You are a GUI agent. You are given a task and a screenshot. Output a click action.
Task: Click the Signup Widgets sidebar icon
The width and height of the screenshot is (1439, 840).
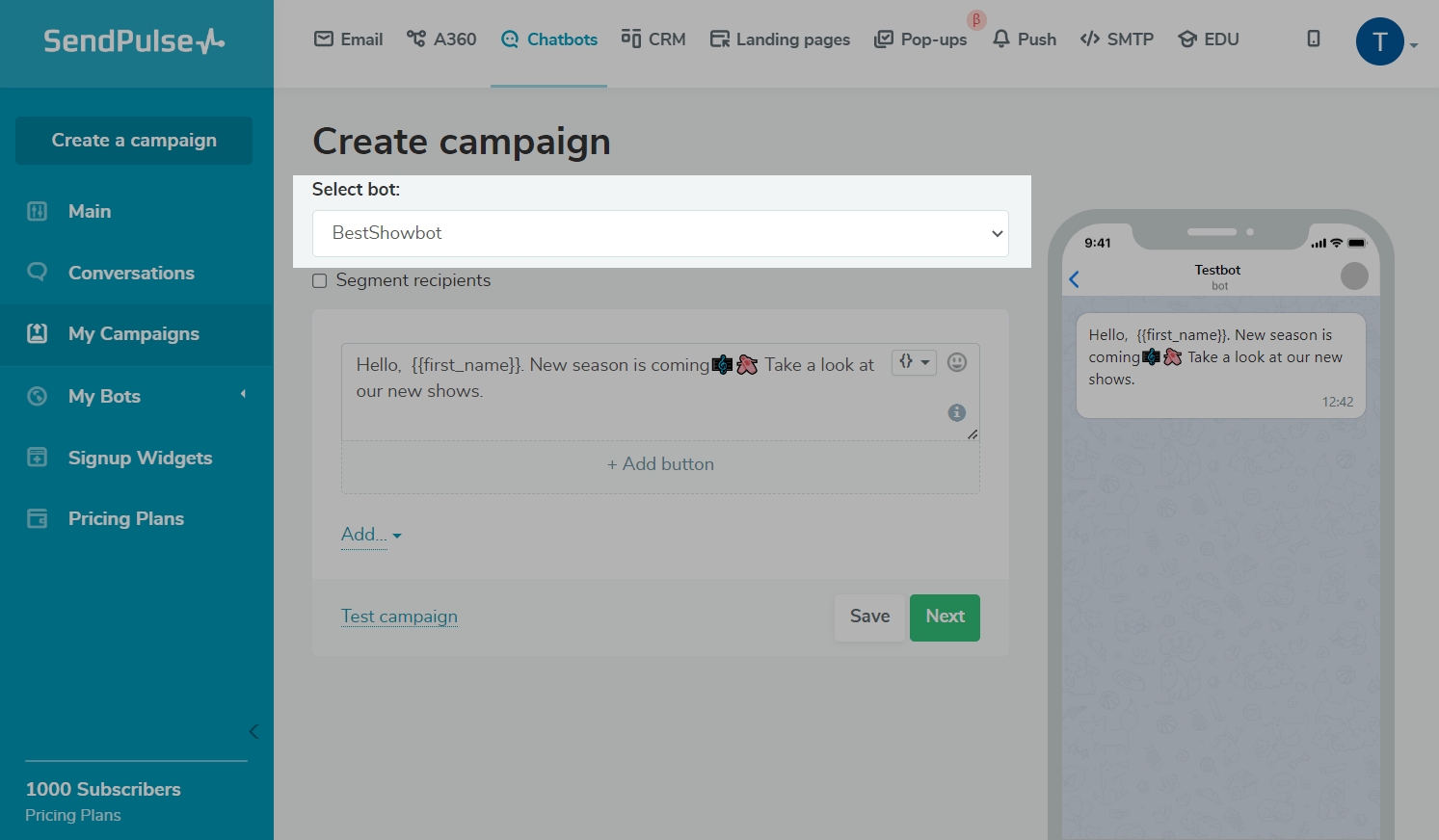pyautogui.click(x=38, y=457)
